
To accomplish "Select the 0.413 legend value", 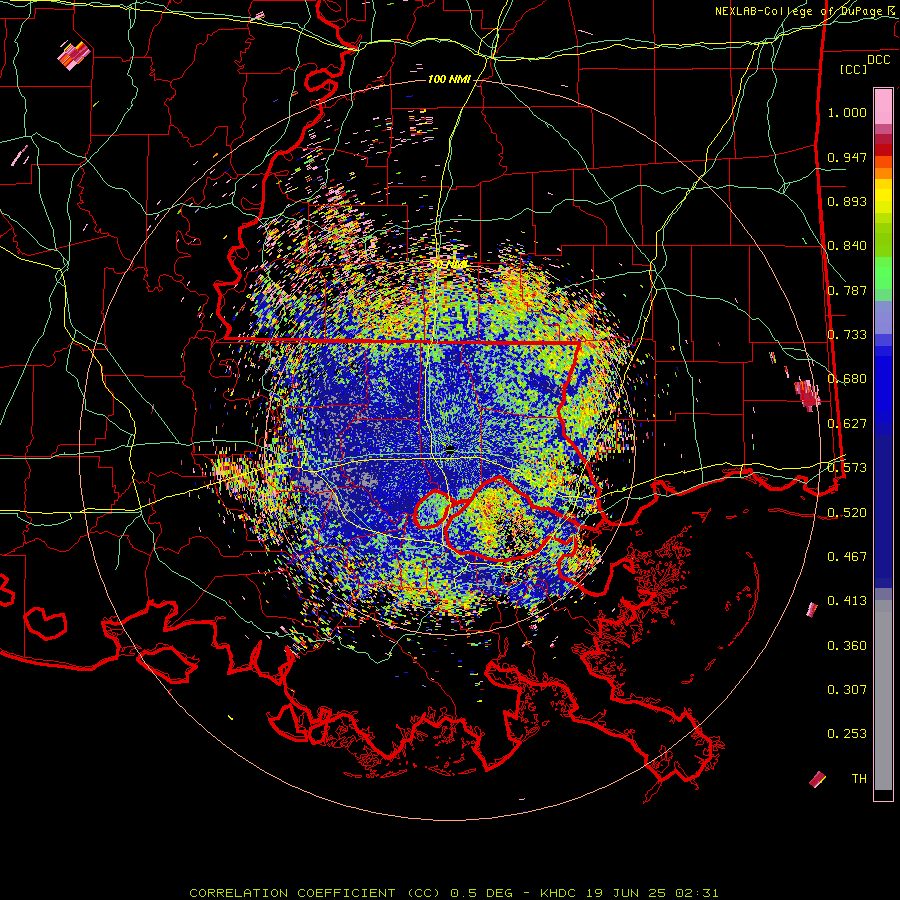I will [x=847, y=600].
